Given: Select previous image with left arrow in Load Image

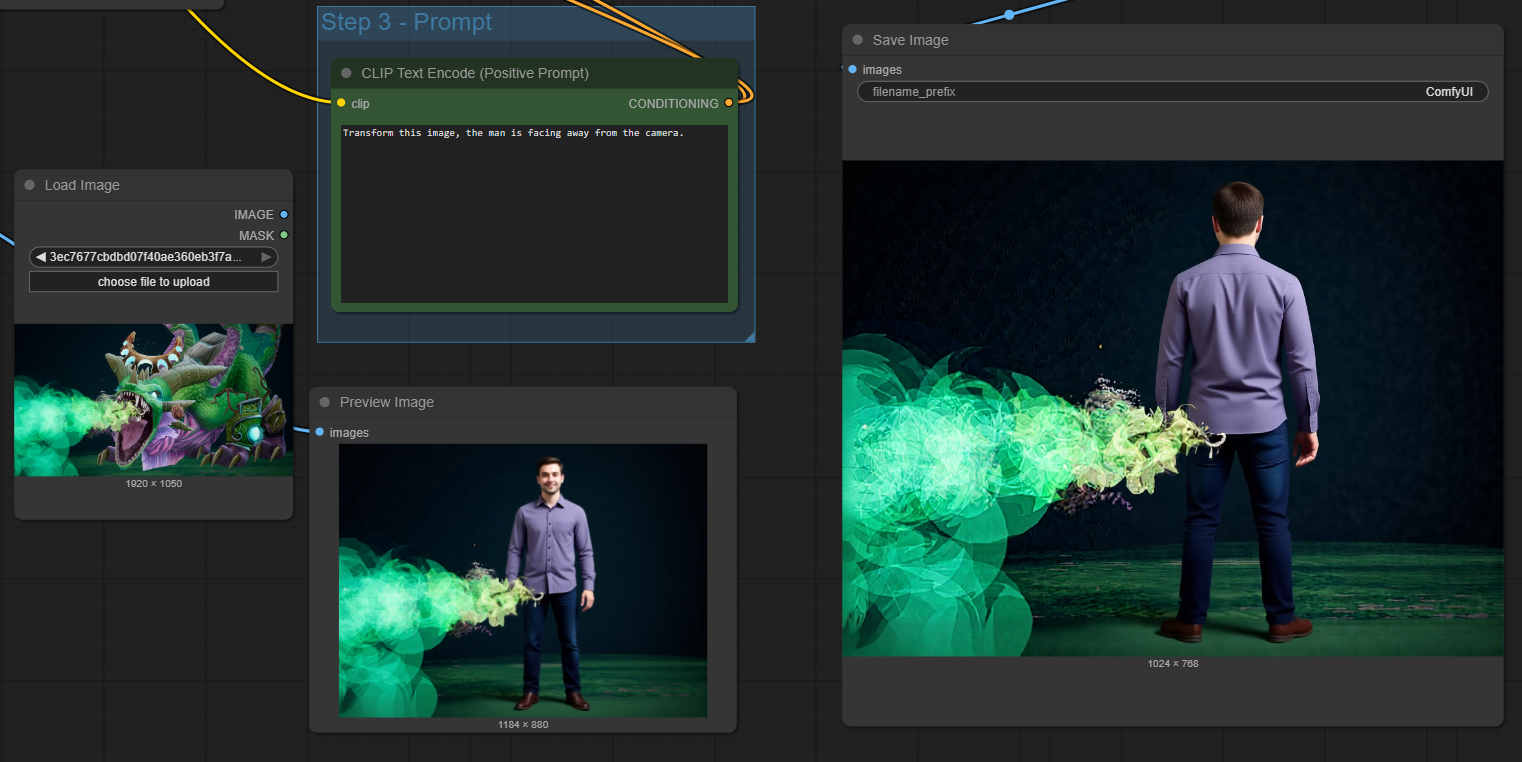Looking at the screenshot, I should pyautogui.click(x=40, y=257).
